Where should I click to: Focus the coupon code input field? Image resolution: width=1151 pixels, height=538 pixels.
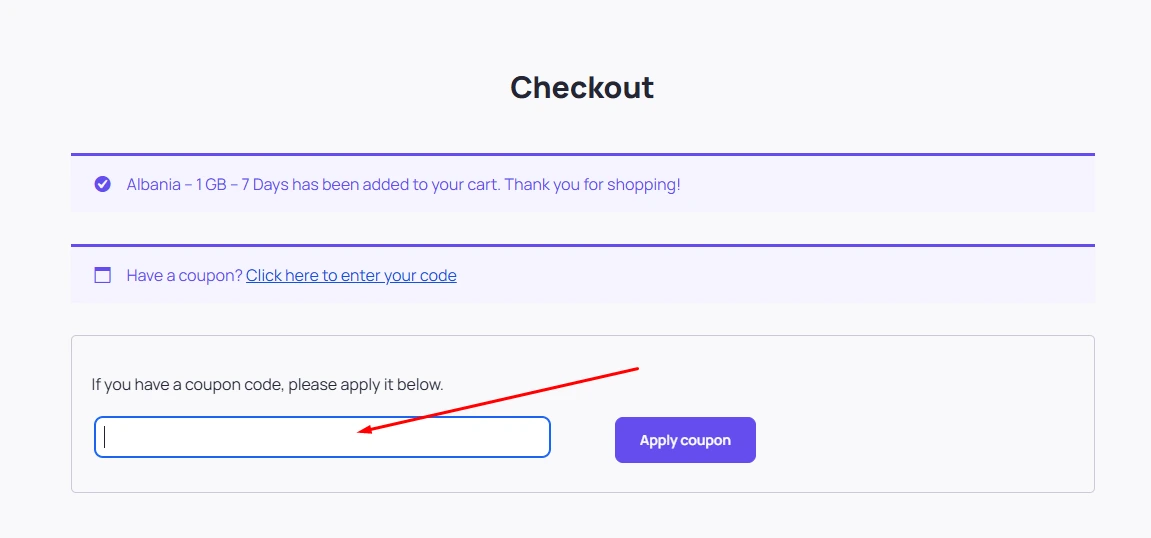click(x=322, y=437)
